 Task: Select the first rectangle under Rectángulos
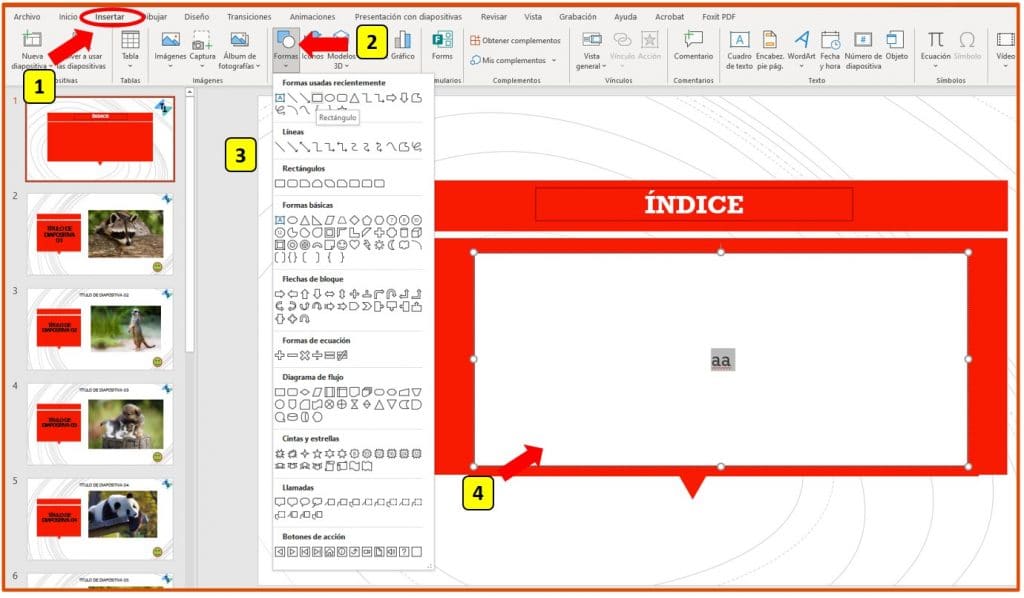tap(280, 183)
